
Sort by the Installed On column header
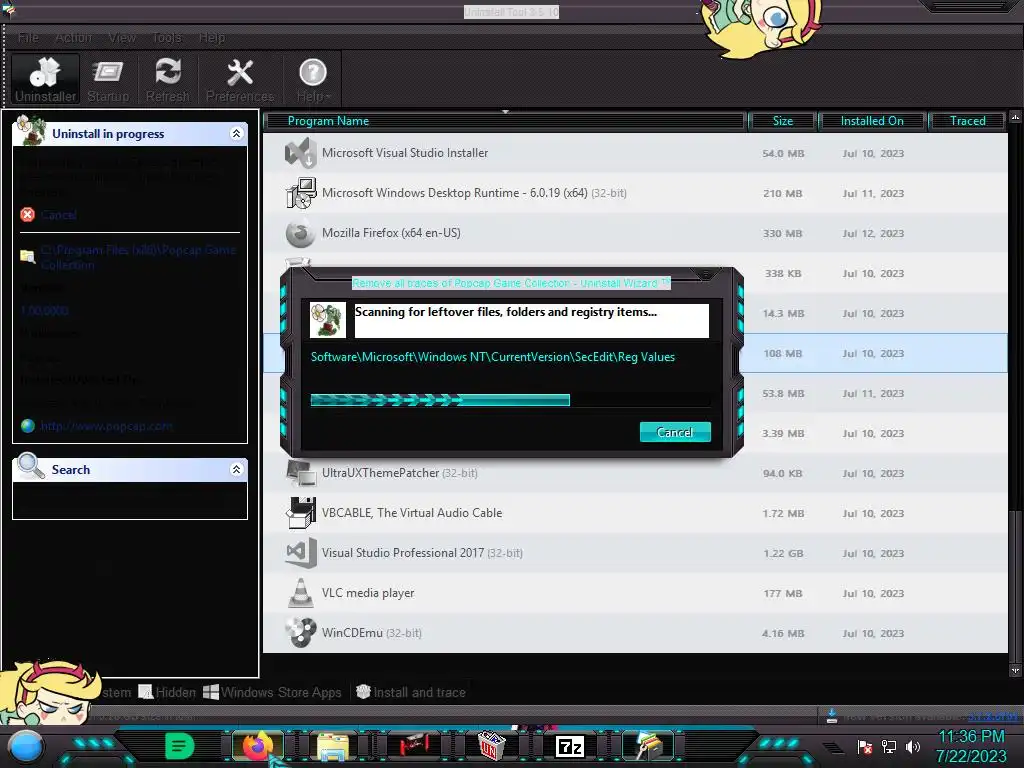click(872, 121)
